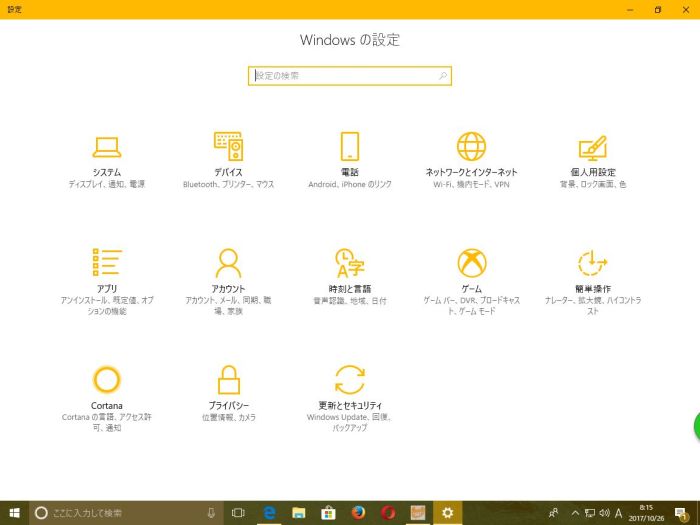This screenshot has height=525, width=700.
Task: Click 音声認識、地域、日付 description
Action: point(350,301)
